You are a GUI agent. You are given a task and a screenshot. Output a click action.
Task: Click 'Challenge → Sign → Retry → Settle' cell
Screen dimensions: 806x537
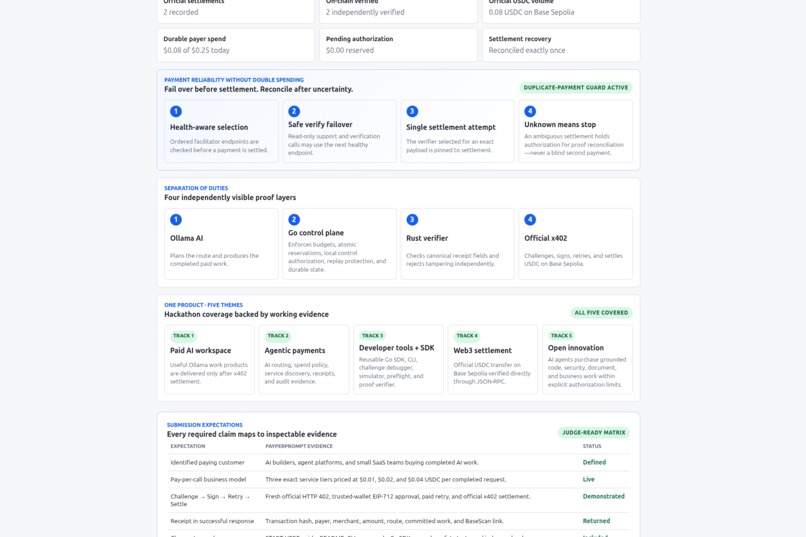tap(210, 500)
